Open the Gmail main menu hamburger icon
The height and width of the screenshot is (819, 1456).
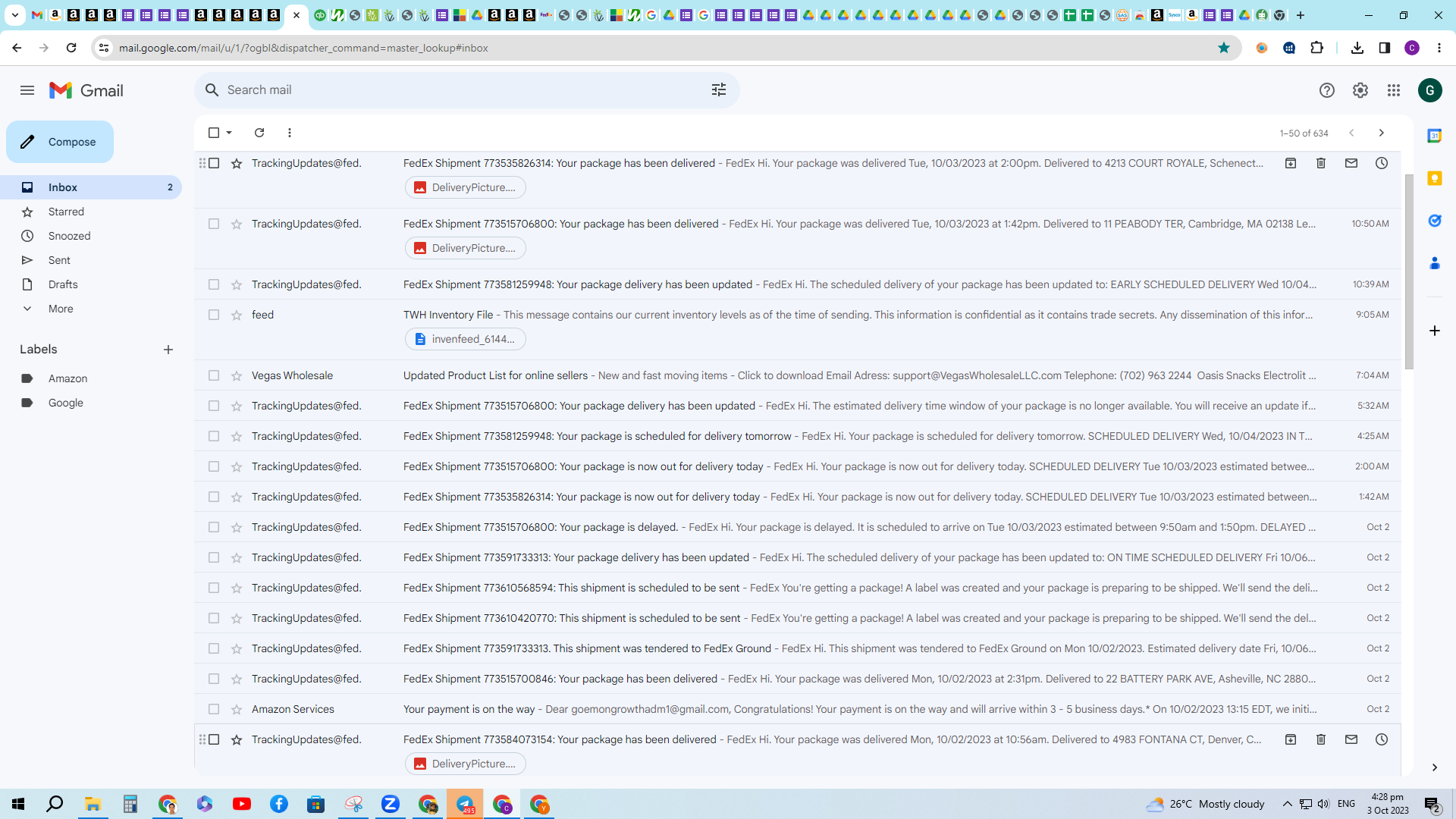(x=27, y=90)
